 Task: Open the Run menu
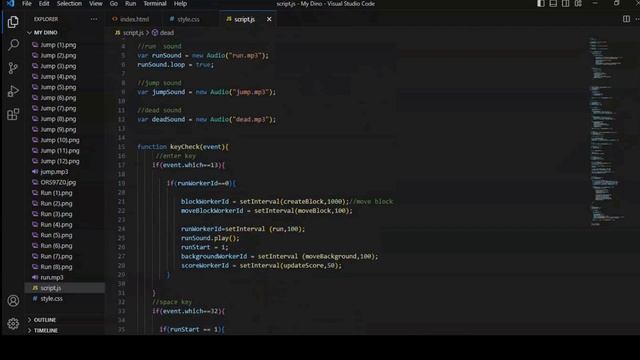(x=131, y=4)
